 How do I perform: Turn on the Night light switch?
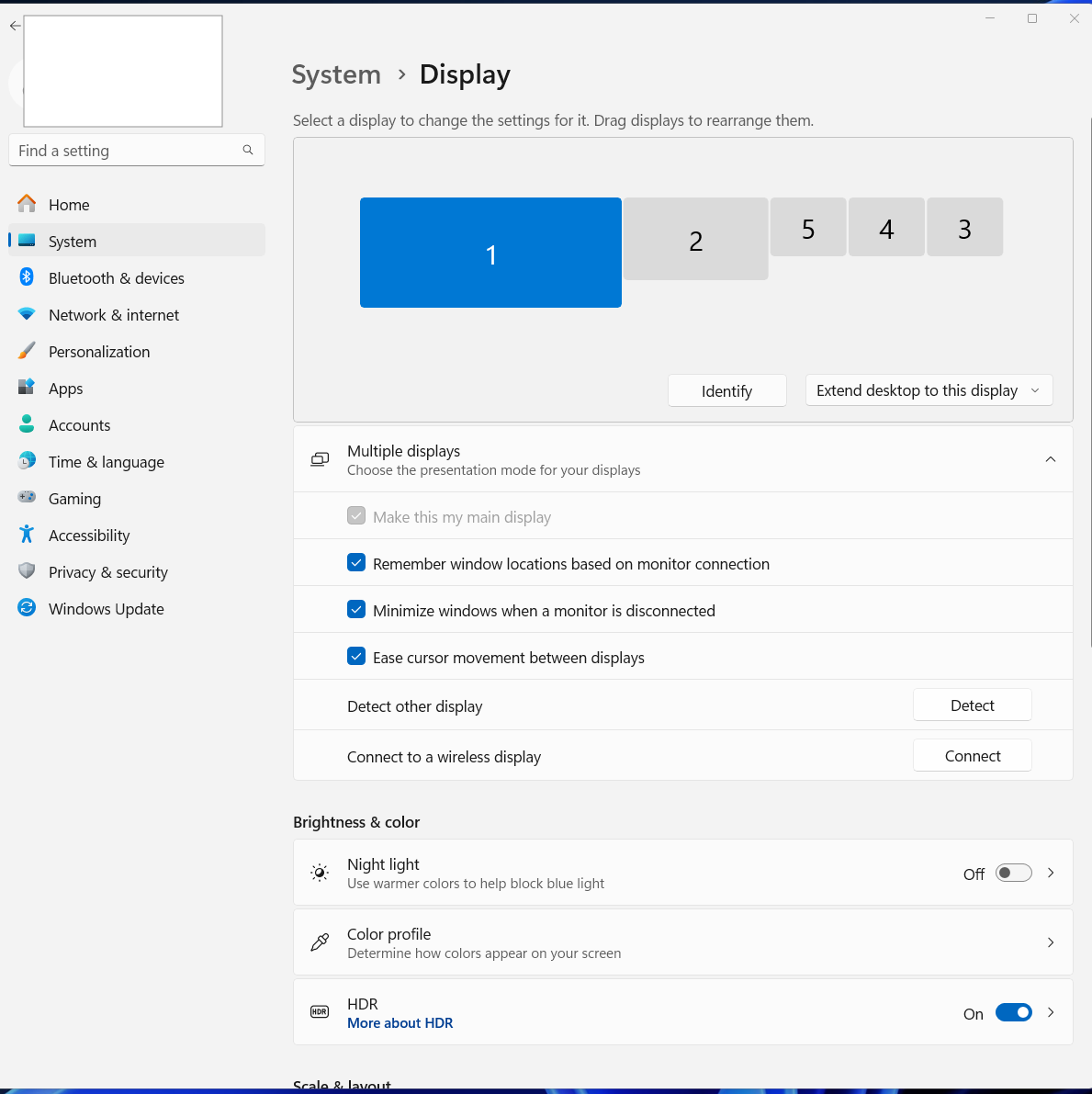pos(1013,873)
